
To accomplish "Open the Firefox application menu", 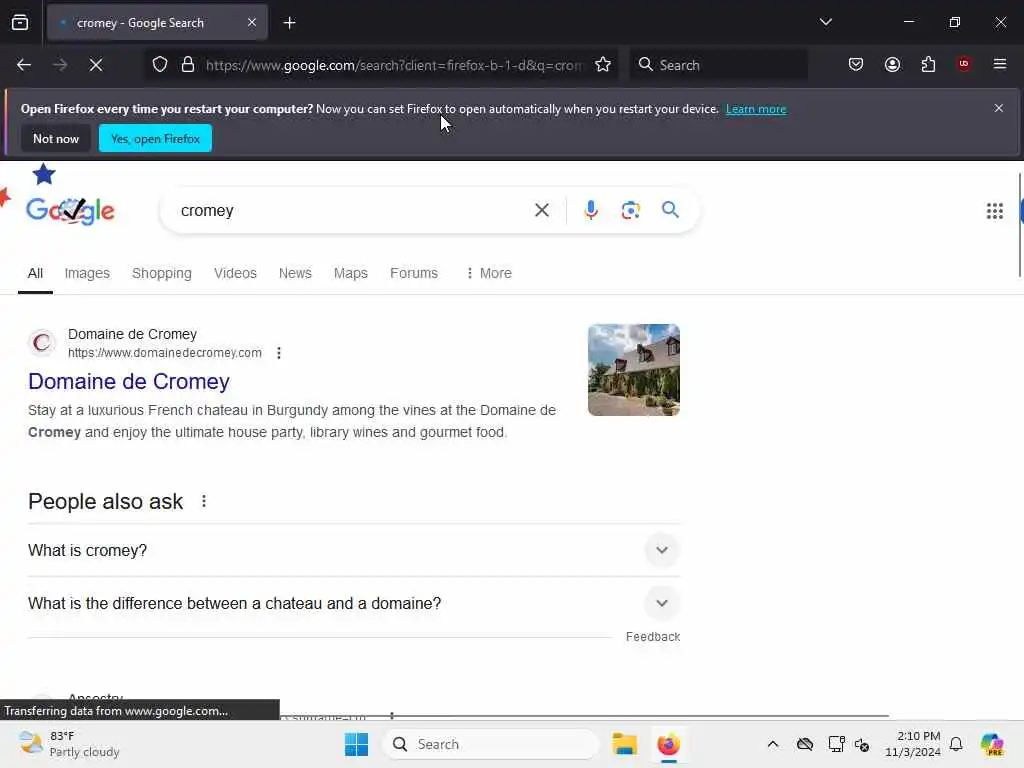I will (x=999, y=64).
